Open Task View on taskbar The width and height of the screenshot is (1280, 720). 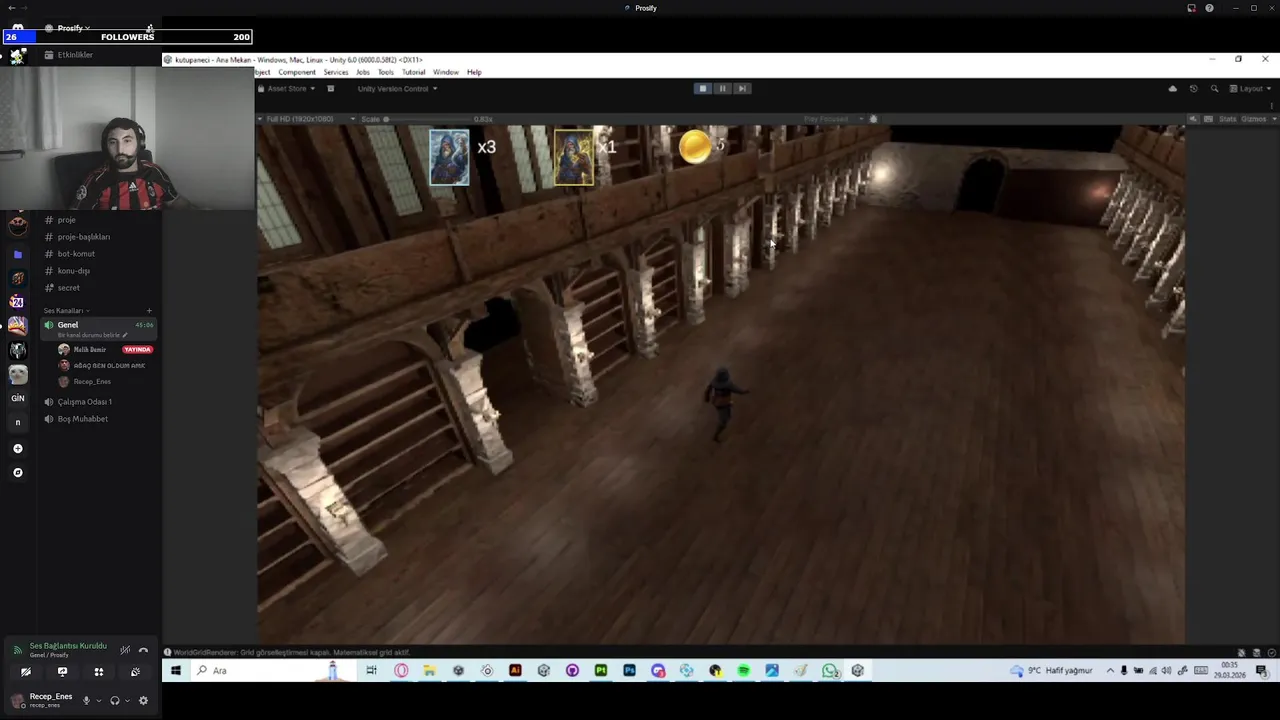click(x=371, y=671)
